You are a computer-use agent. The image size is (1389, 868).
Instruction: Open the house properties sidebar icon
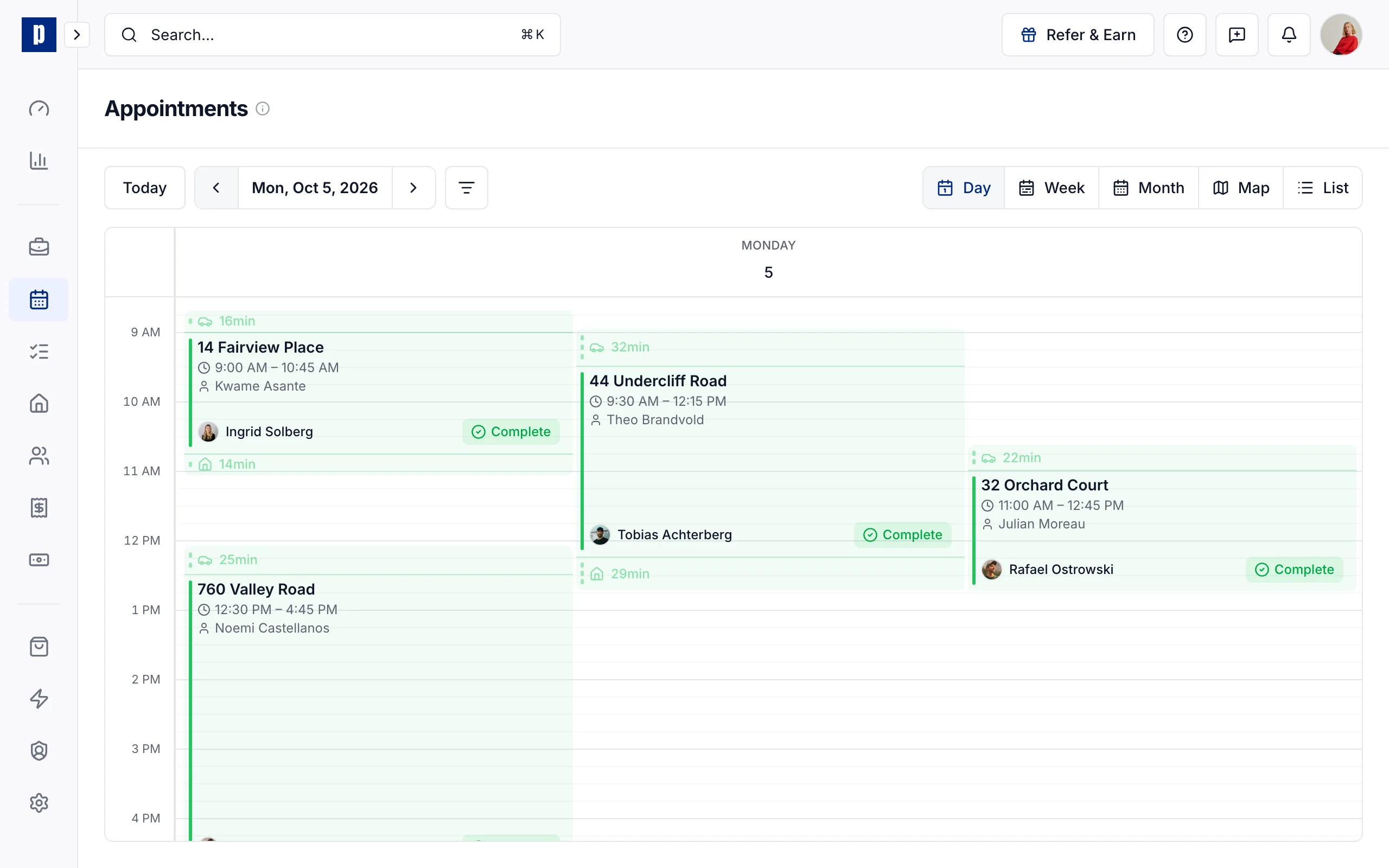coord(39,404)
